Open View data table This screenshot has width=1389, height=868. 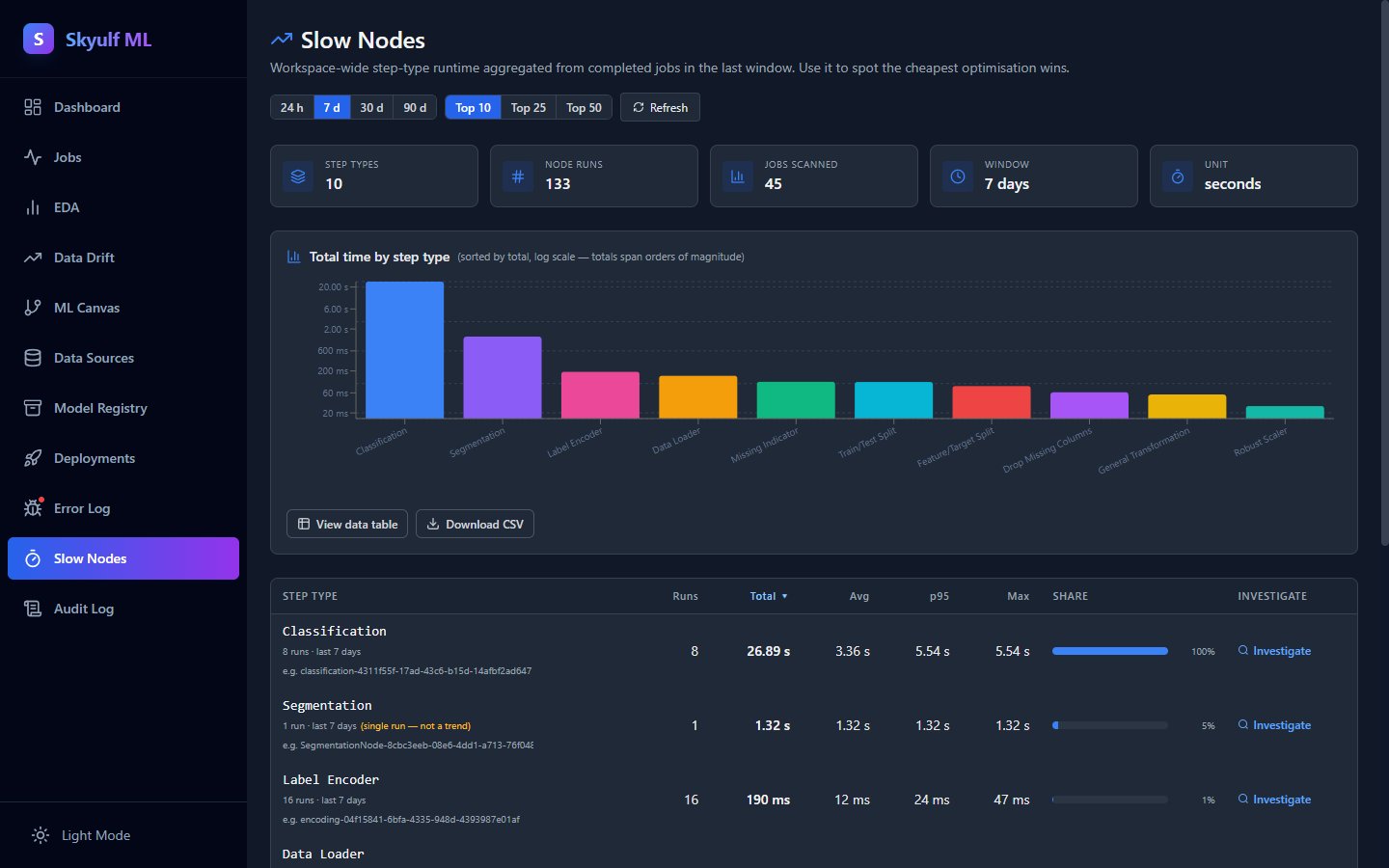tap(347, 524)
